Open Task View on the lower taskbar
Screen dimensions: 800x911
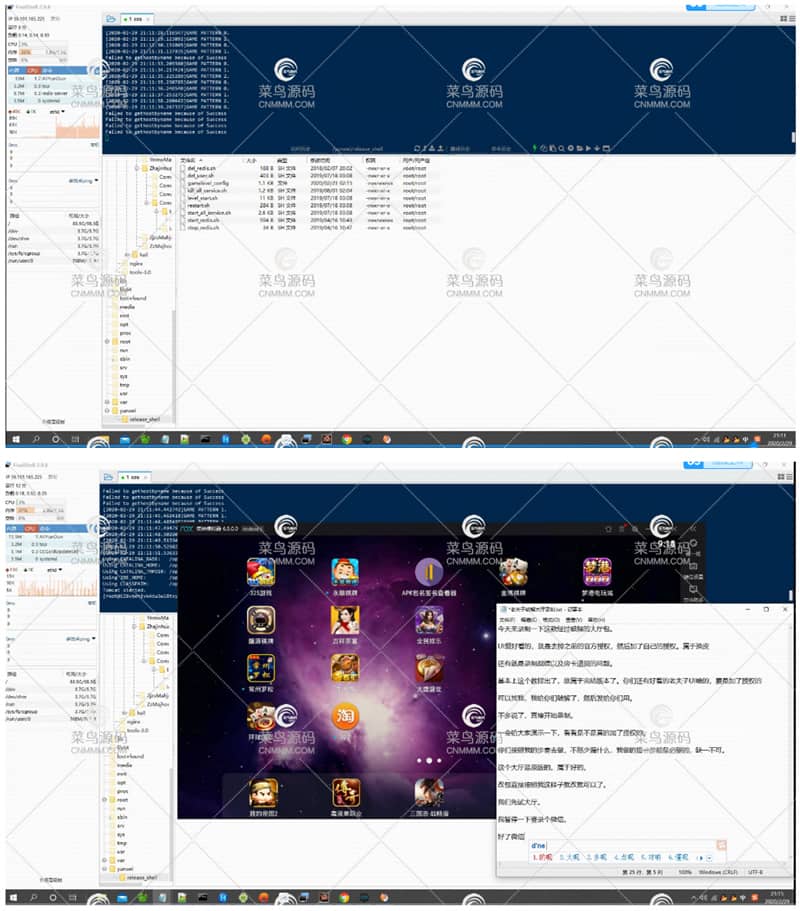coord(73,898)
